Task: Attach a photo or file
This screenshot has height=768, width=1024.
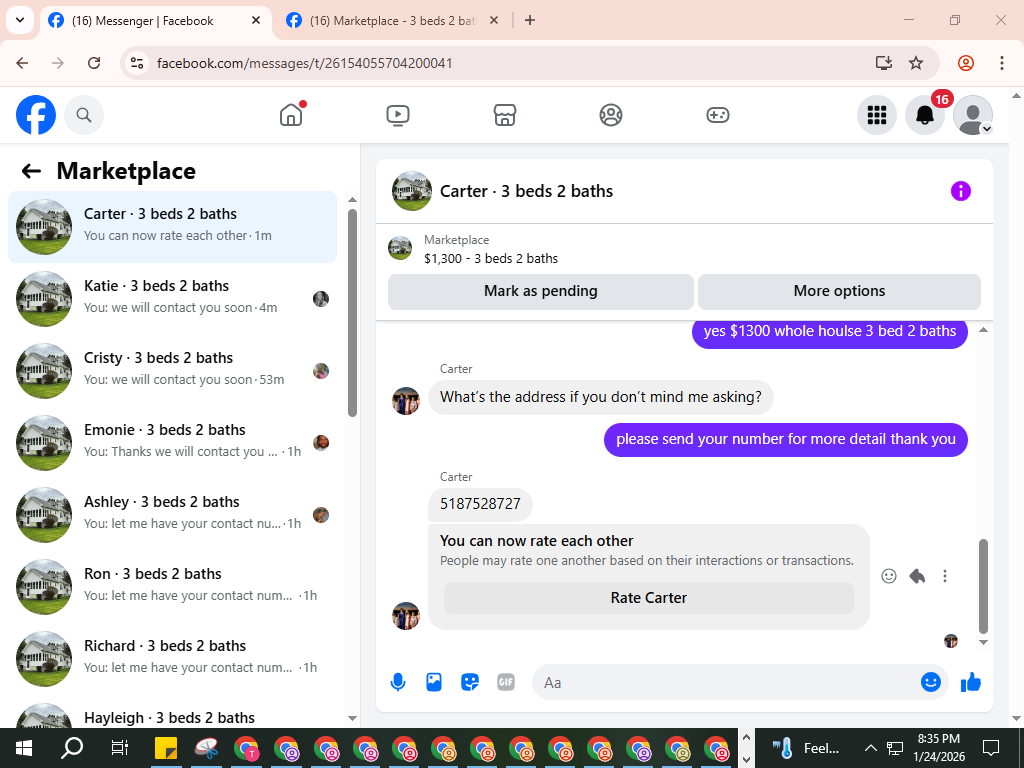Action: click(x=434, y=682)
